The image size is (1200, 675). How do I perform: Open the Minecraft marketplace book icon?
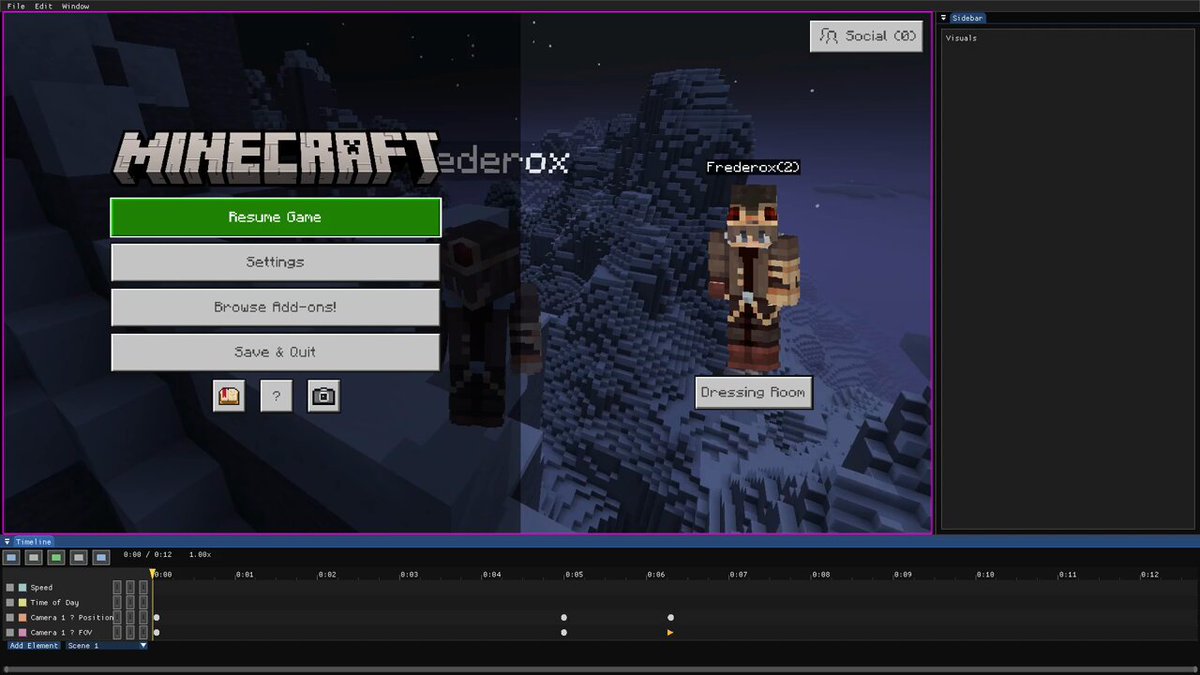229,396
